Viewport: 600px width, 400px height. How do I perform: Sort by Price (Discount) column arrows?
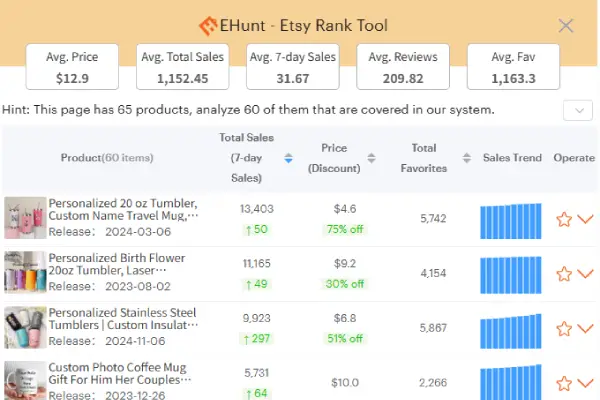[x=371, y=158]
